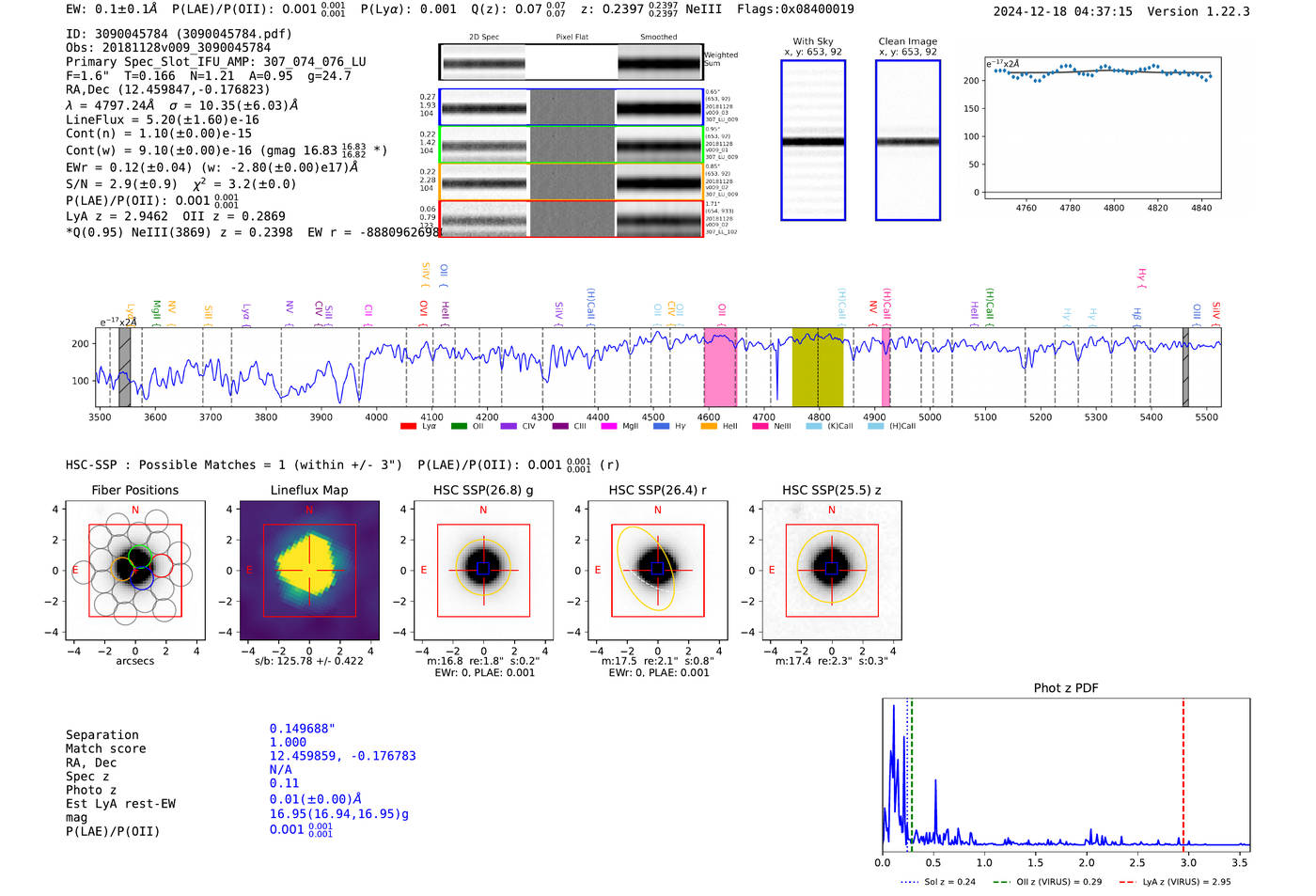Screen dimensions: 1316x896
Task: Click the green OII legend swatch
Action: 459,426
